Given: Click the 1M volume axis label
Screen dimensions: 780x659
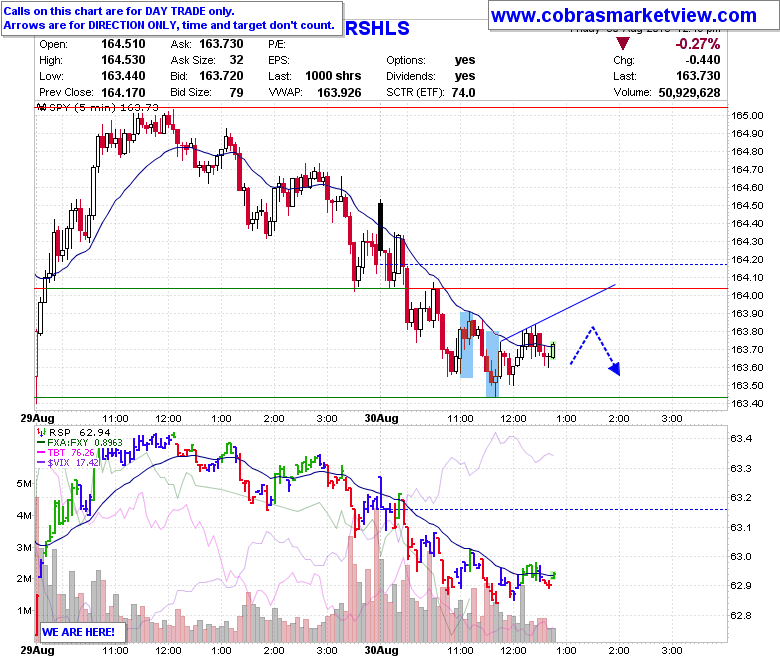Looking at the screenshot, I should coord(24,610).
